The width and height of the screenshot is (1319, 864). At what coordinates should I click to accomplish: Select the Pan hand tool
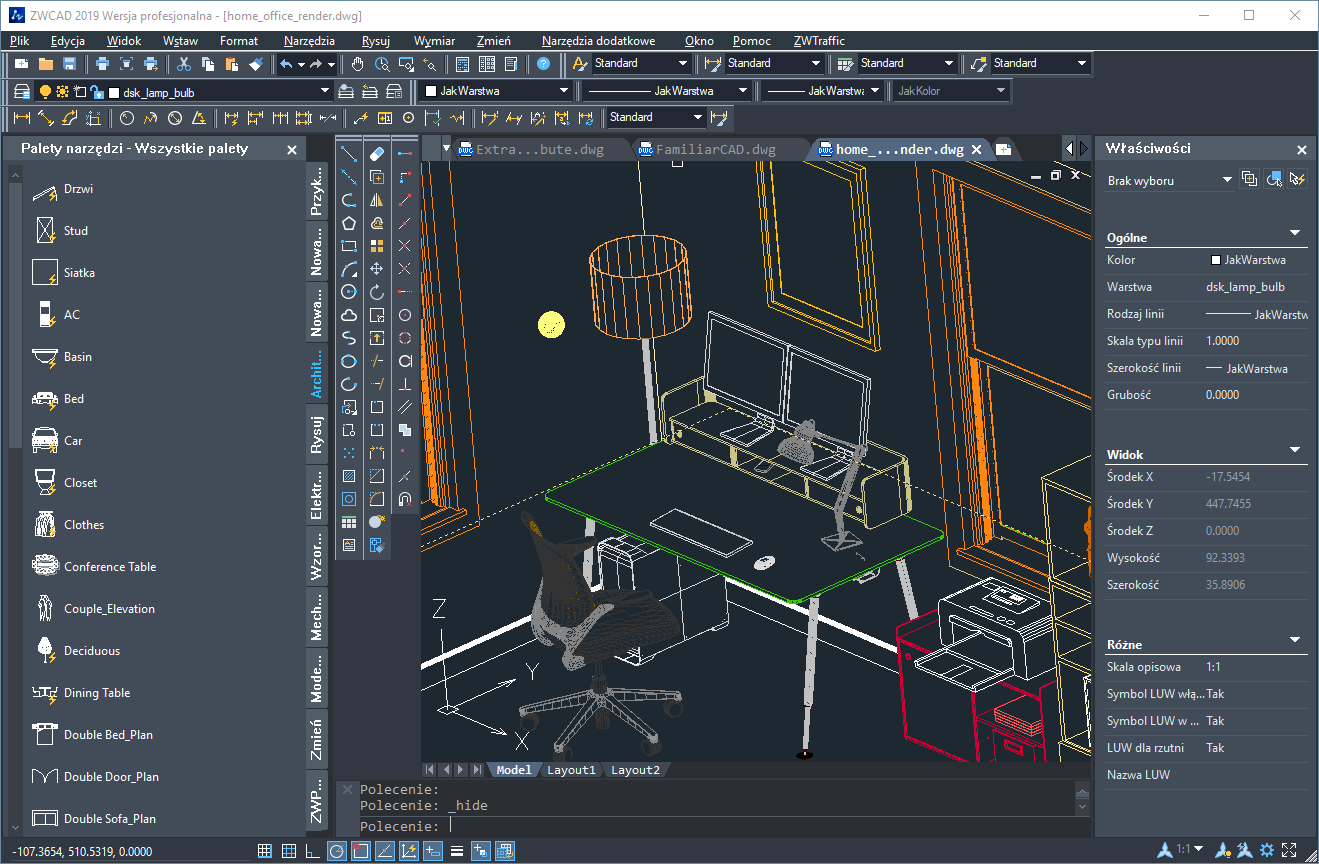point(357,63)
